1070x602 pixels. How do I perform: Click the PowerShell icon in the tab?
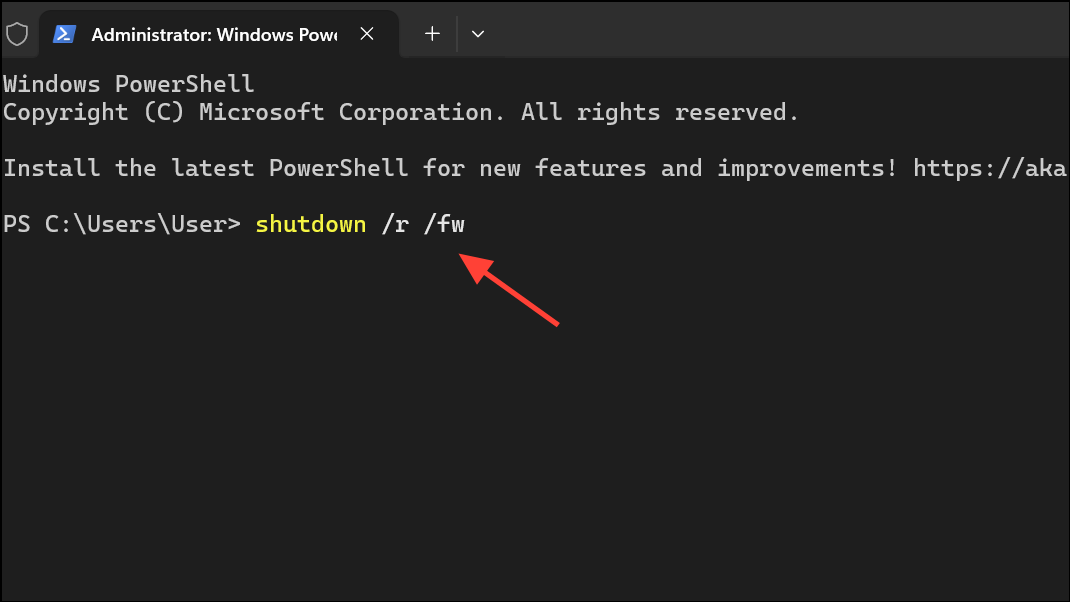point(64,34)
